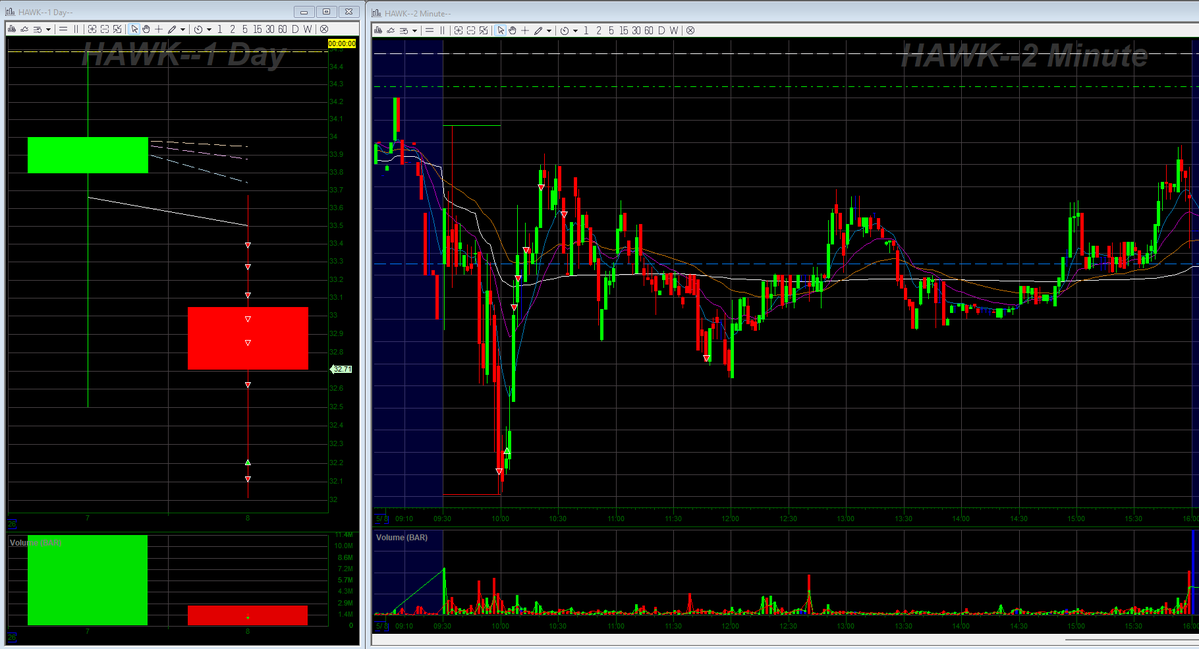Image resolution: width=1199 pixels, height=649 pixels.
Task: Click list settings icon in 2 Minute toolbar
Action: [x=404, y=31]
